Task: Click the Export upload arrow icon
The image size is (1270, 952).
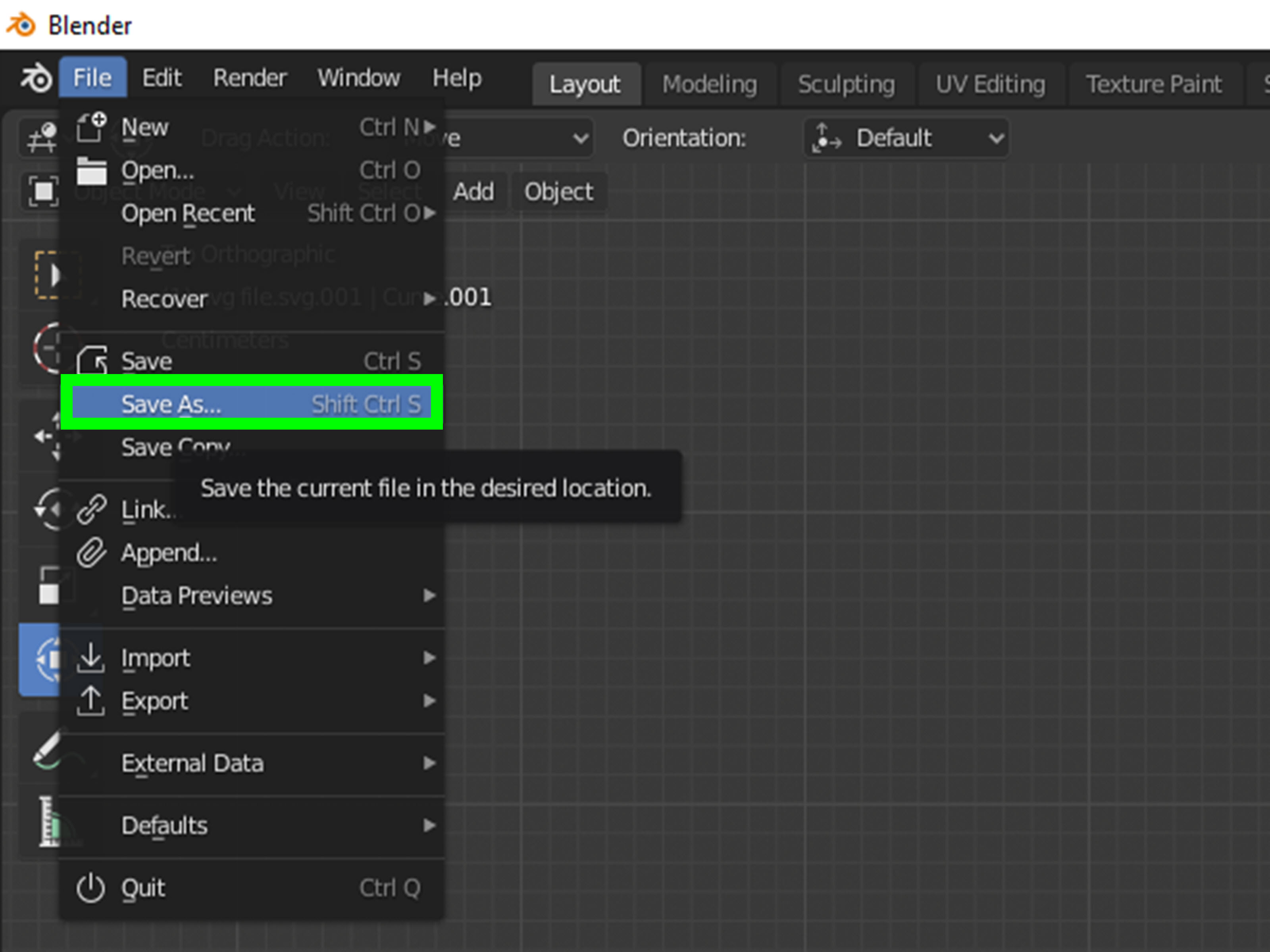Action: [x=91, y=701]
